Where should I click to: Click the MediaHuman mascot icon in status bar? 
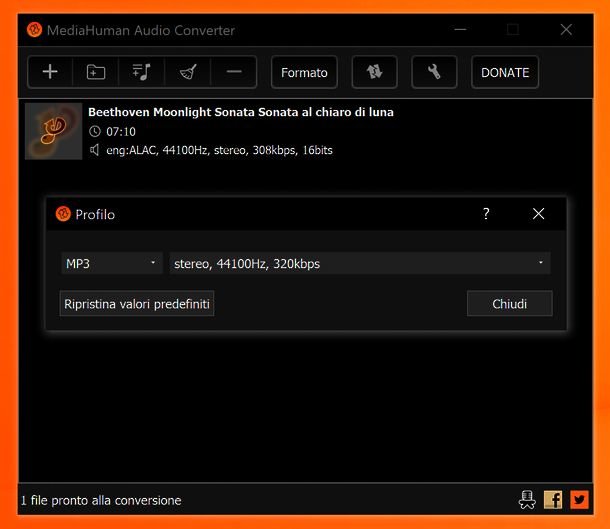click(527, 499)
